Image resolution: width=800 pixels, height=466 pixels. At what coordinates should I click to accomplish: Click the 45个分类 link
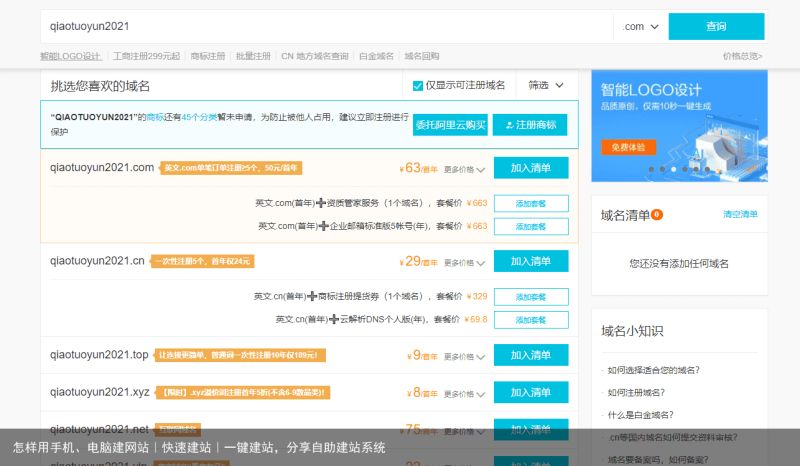point(199,117)
